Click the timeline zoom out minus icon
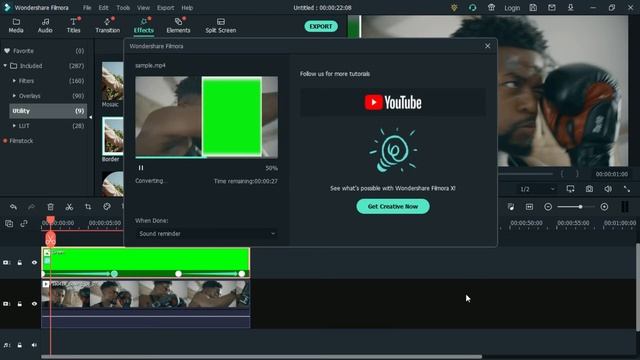The height and width of the screenshot is (360, 640). [548, 207]
